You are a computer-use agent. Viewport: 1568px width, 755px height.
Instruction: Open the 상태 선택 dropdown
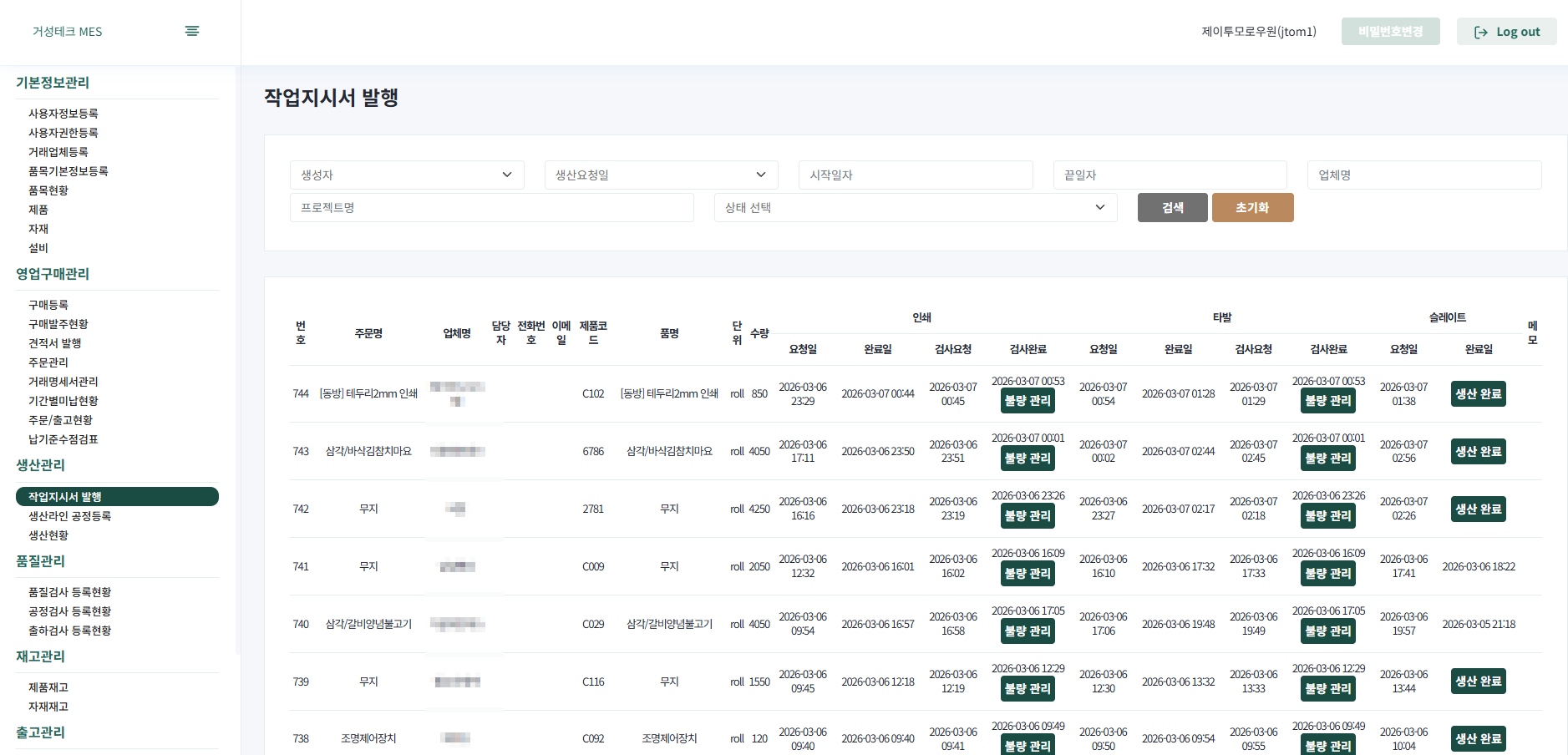coord(916,207)
